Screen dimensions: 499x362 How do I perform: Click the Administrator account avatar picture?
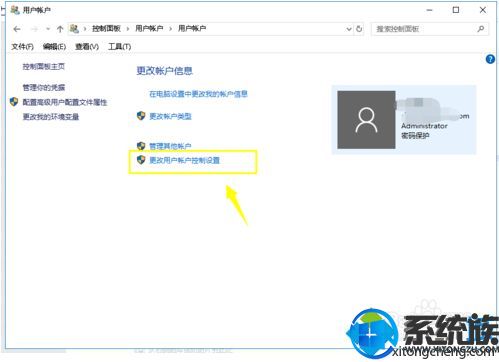click(366, 120)
